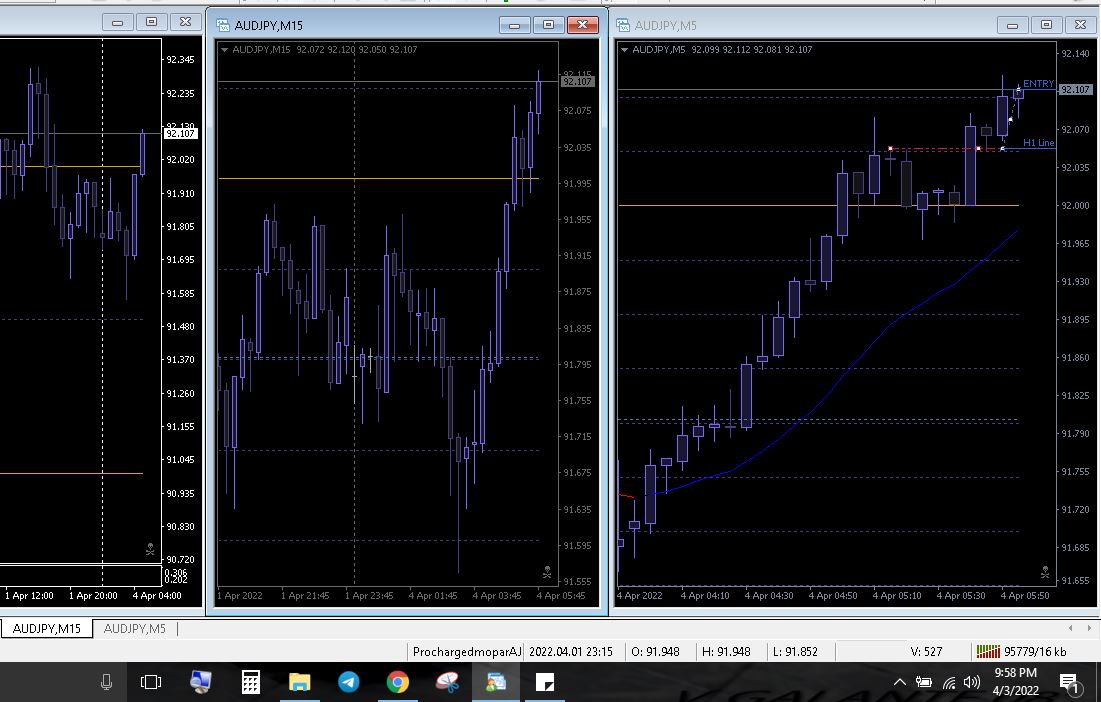Expand the hidden system tray icons chevron
Screen dimensions: 1101x702
coord(899,682)
